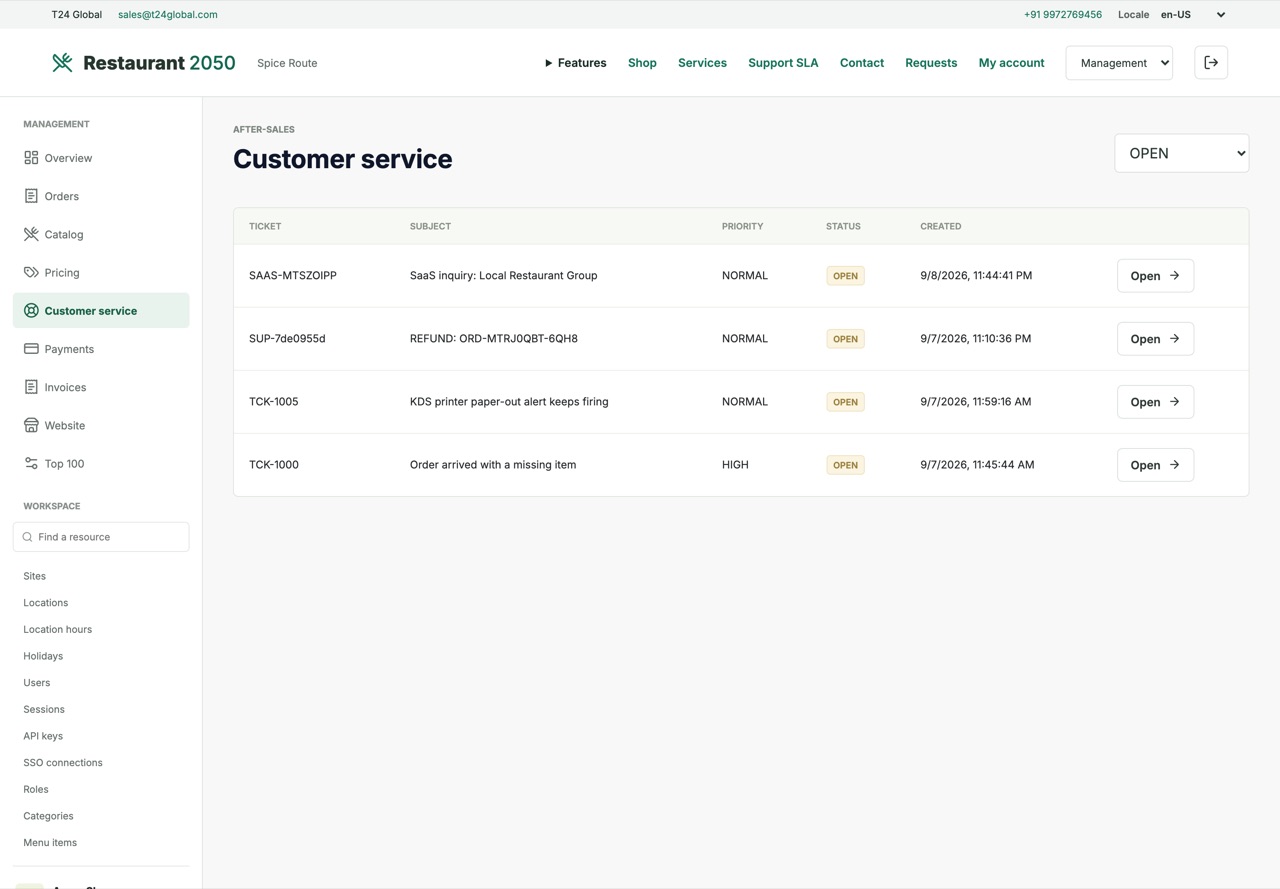
Task: Open Location hours in workspace list
Action: point(58,630)
